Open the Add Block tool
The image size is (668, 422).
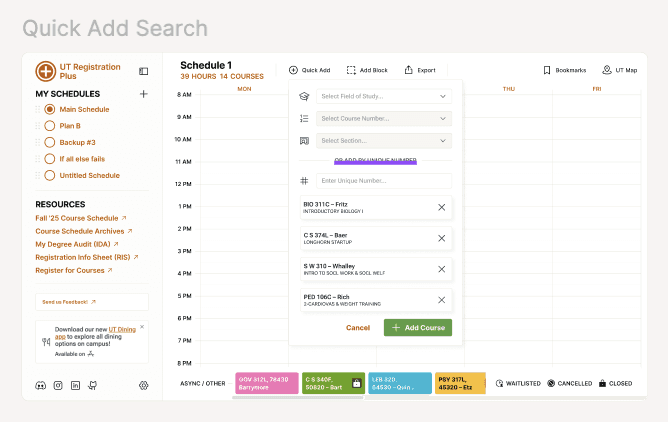pyautogui.click(x=367, y=70)
